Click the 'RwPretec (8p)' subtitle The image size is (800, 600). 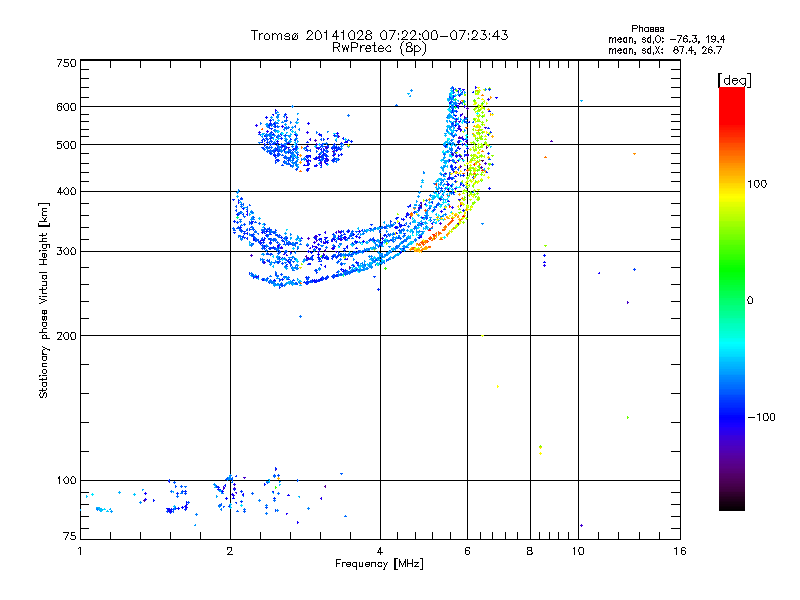[379, 48]
